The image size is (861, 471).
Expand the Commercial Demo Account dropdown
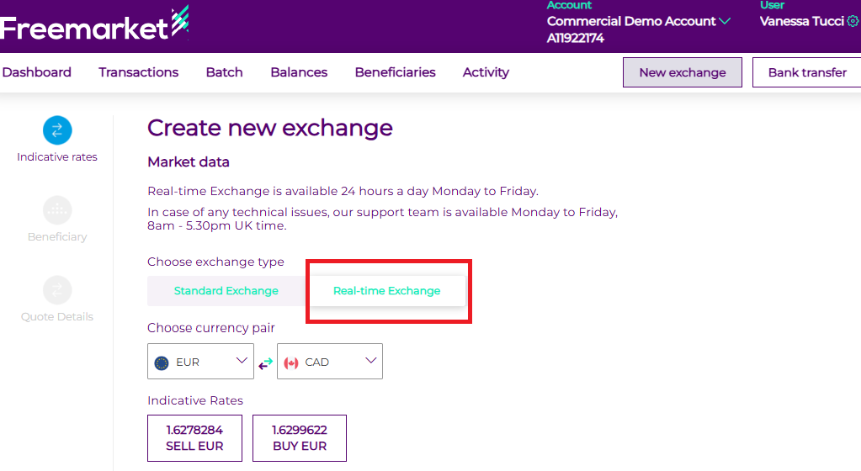(725, 21)
